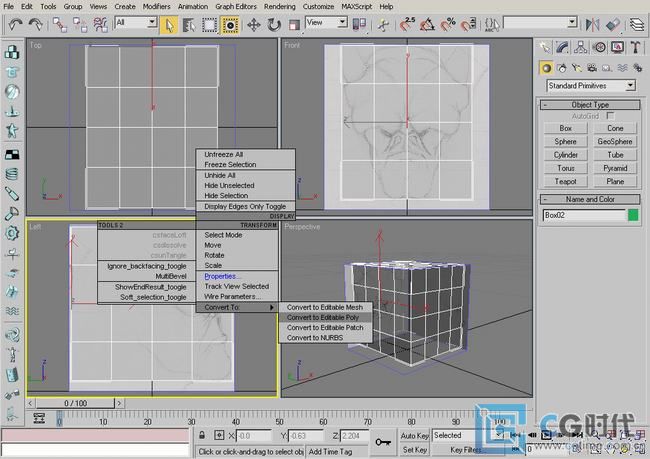The image size is (650, 459).
Task: Click the Plane primitive button
Action: click(x=615, y=181)
